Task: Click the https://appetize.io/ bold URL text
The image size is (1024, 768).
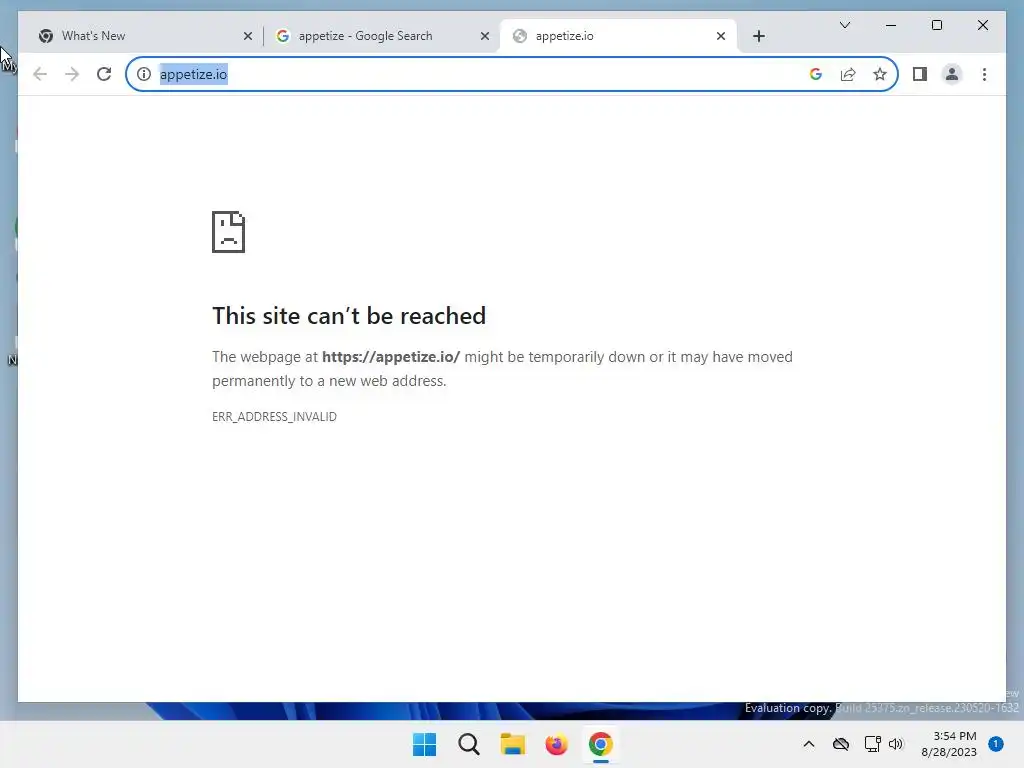Action: pyautogui.click(x=391, y=357)
